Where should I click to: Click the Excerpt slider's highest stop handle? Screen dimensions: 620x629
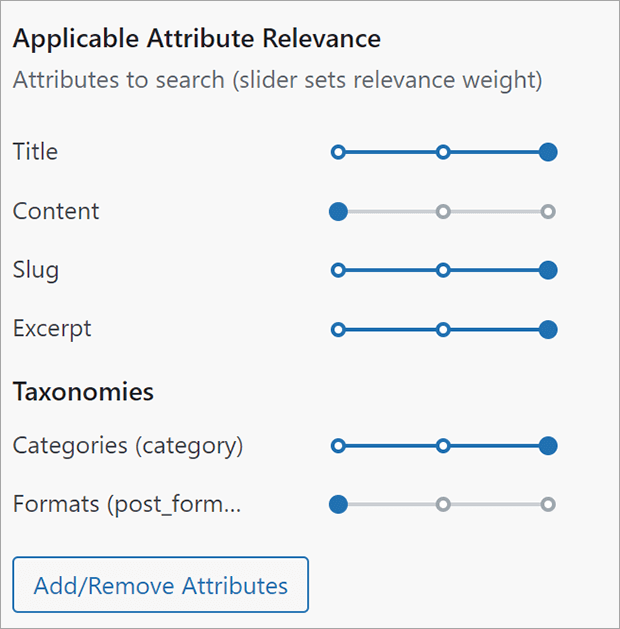pyautogui.click(x=547, y=329)
